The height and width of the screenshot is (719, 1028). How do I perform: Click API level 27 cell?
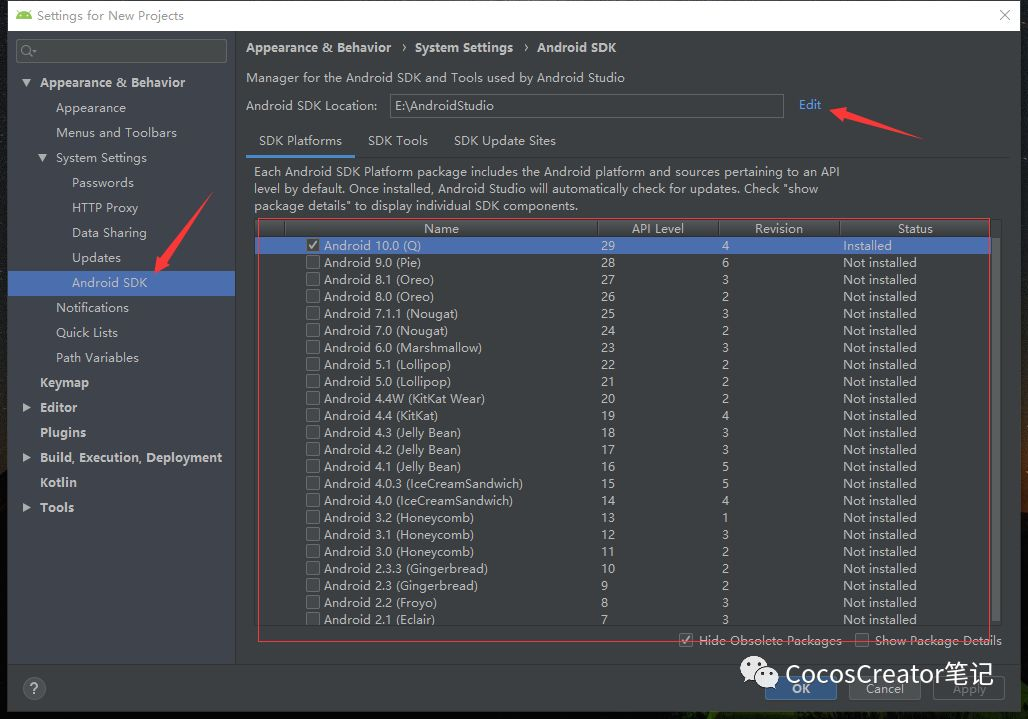click(x=608, y=279)
